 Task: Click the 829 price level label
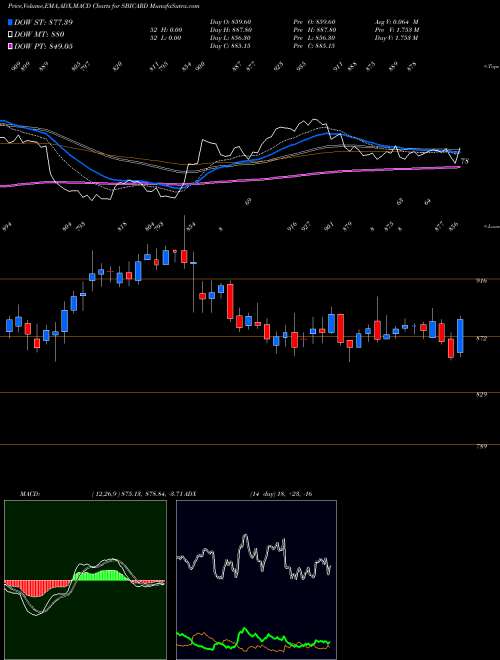(x=483, y=394)
